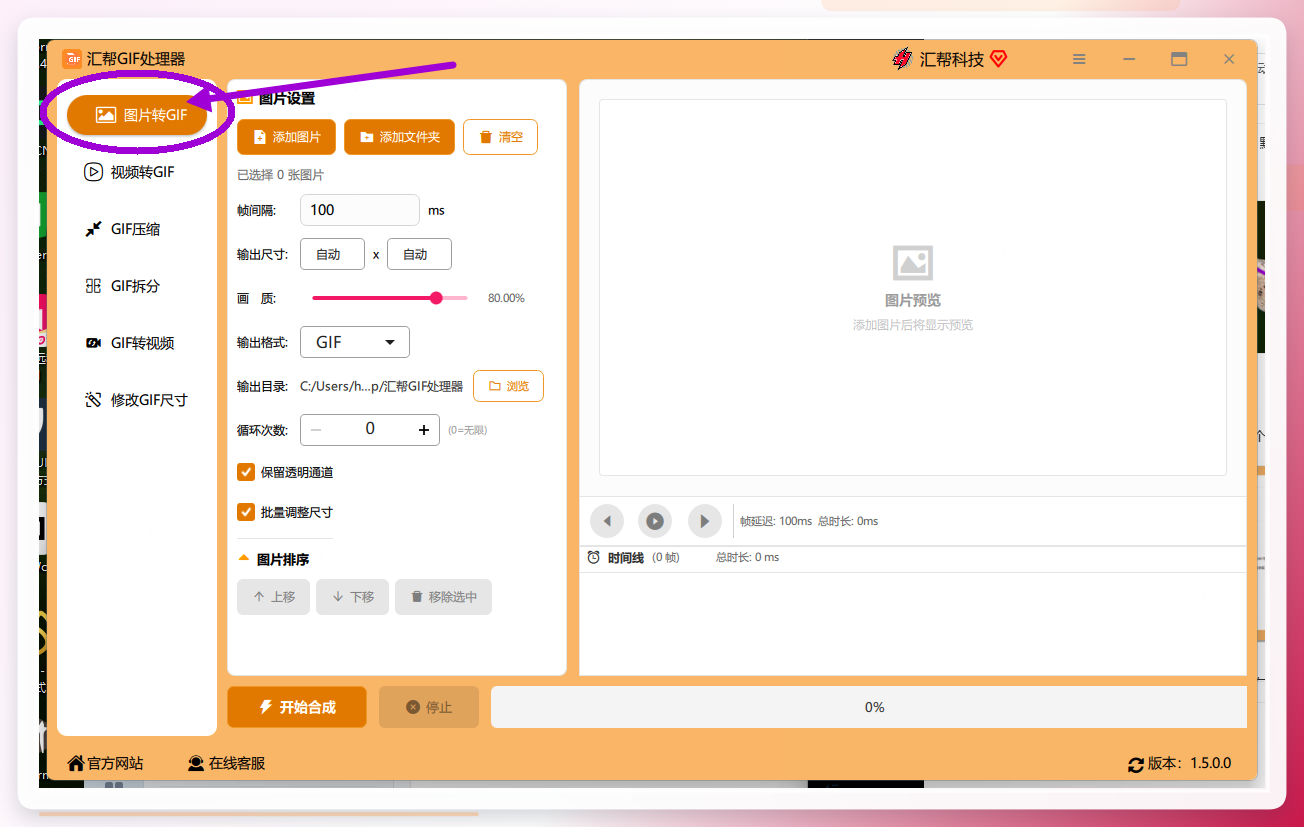Click 添加文件夹 to add a folder
This screenshot has height=827, width=1304.
coord(399,137)
